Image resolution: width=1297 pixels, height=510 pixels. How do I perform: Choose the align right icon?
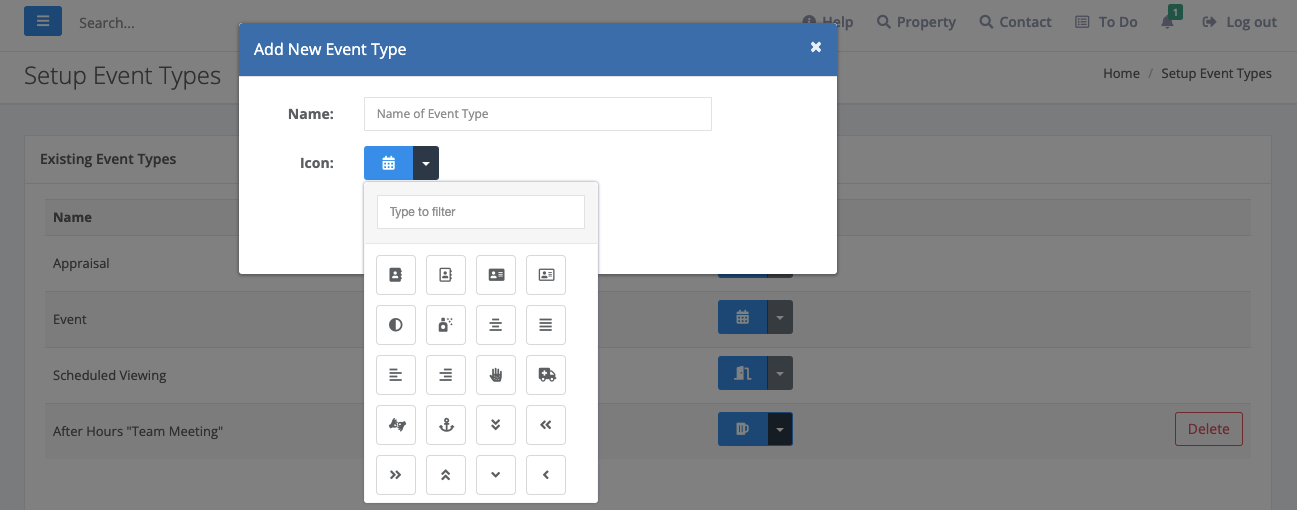pos(446,374)
